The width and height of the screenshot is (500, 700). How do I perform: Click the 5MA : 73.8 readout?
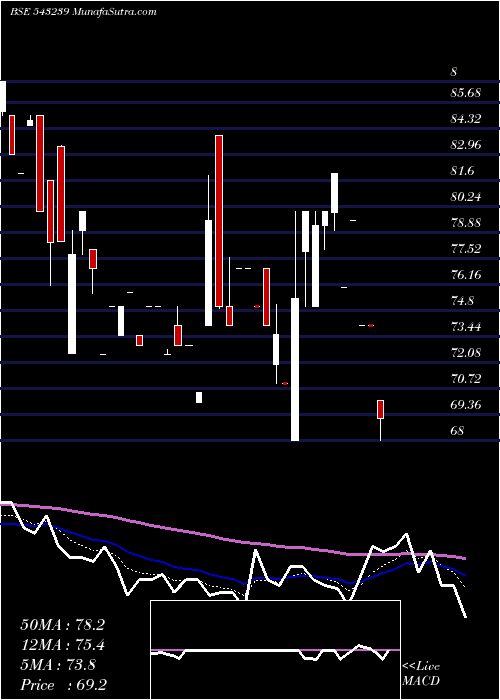click(58, 665)
